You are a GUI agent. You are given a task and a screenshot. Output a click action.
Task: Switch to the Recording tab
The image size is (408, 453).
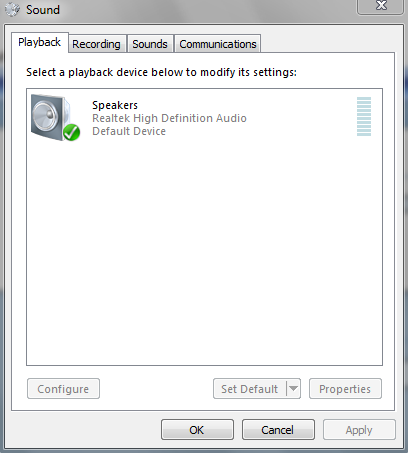(96, 44)
